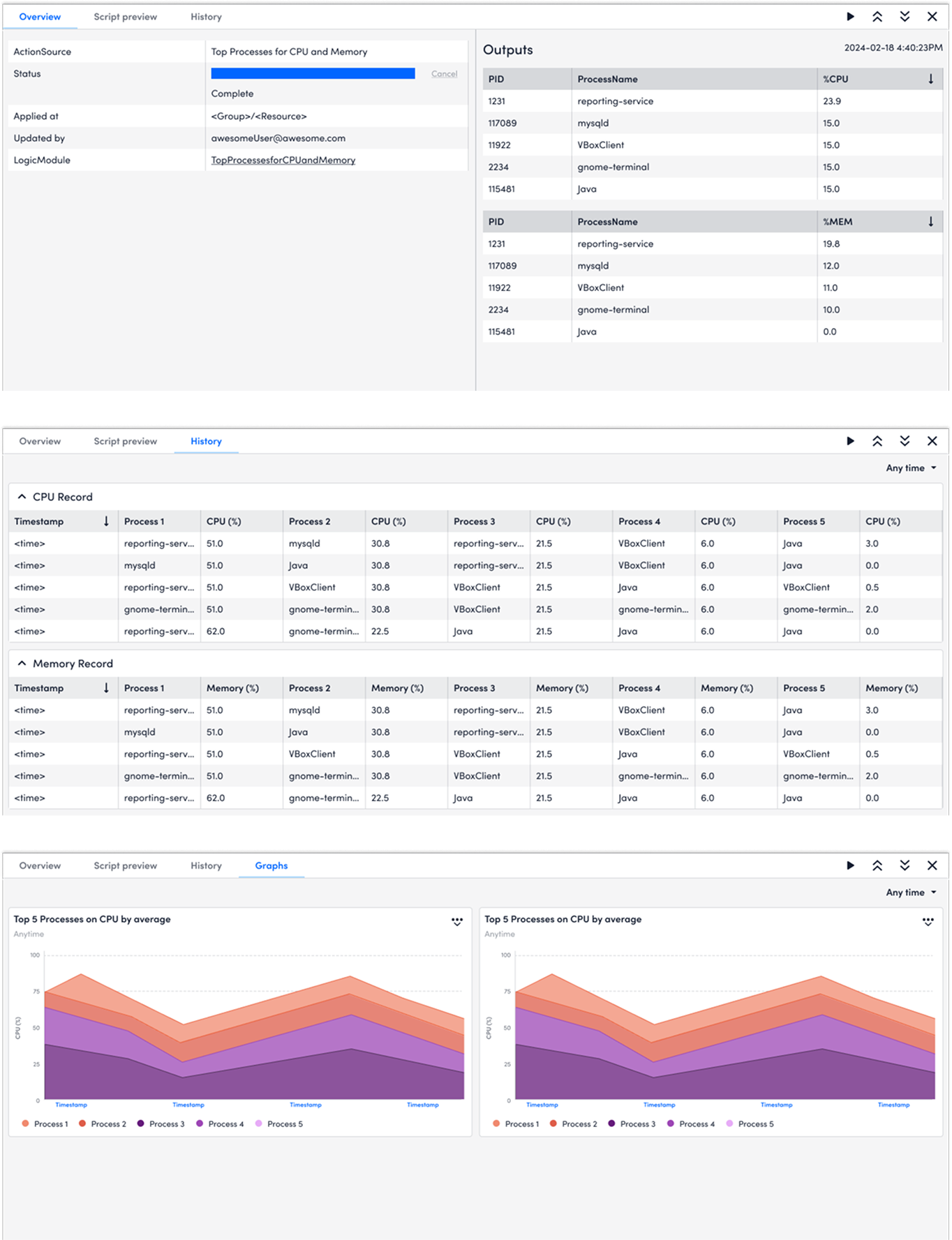Run the action with the top panel's play icon
The height and width of the screenshot is (1240, 952).
point(850,16)
